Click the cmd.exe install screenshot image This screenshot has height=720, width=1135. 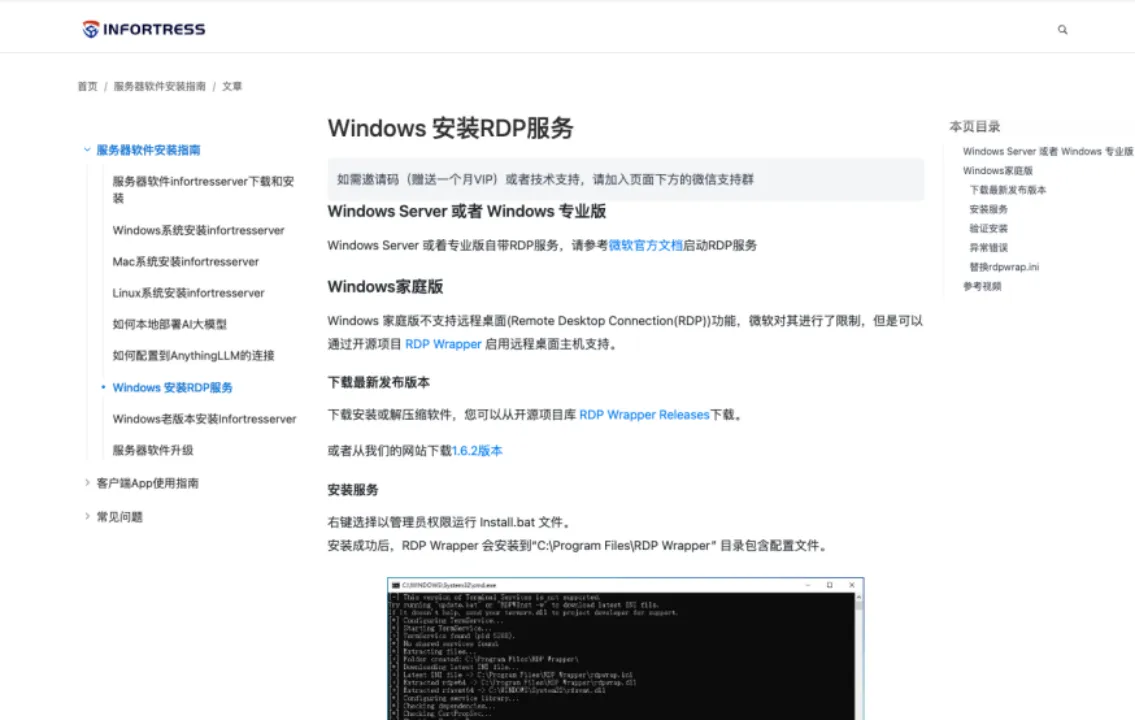click(x=625, y=648)
